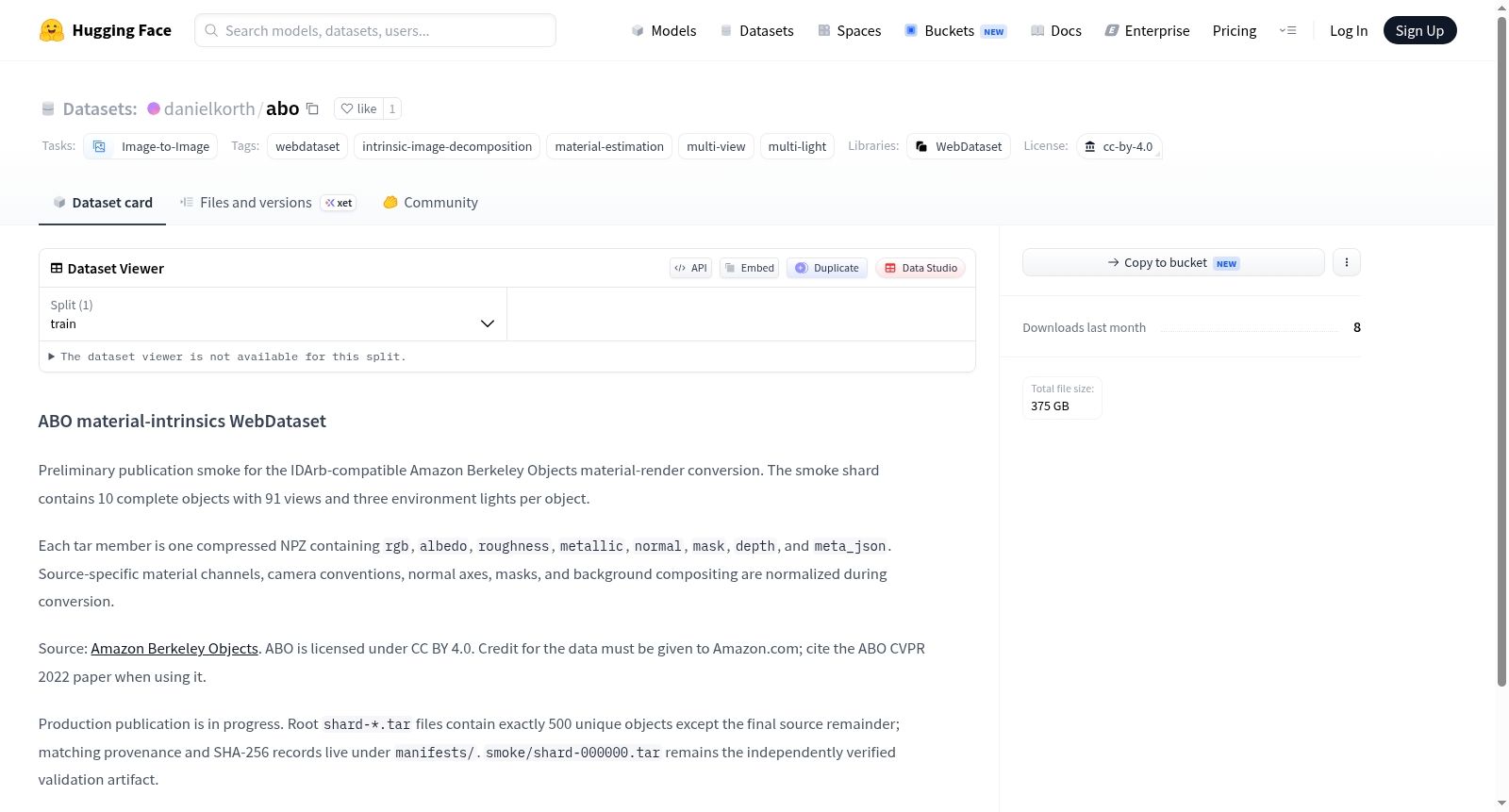Expand the Split train dropdown

coord(274,314)
